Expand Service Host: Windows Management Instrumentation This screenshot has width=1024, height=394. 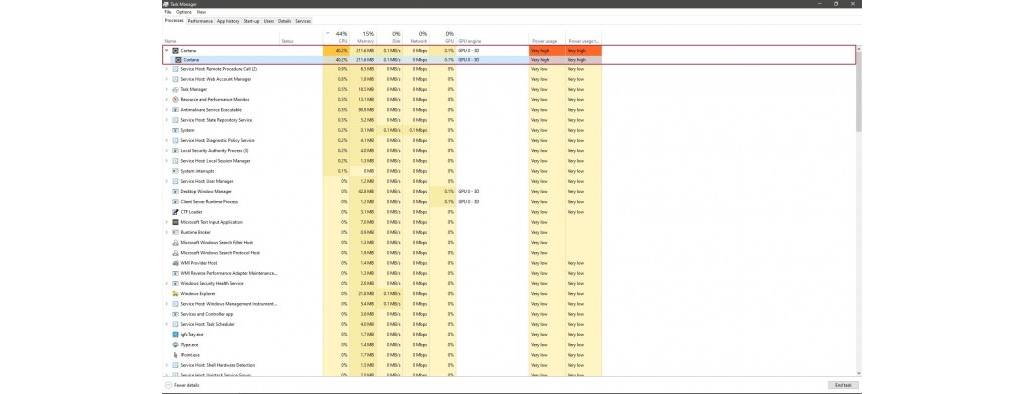tap(167, 304)
